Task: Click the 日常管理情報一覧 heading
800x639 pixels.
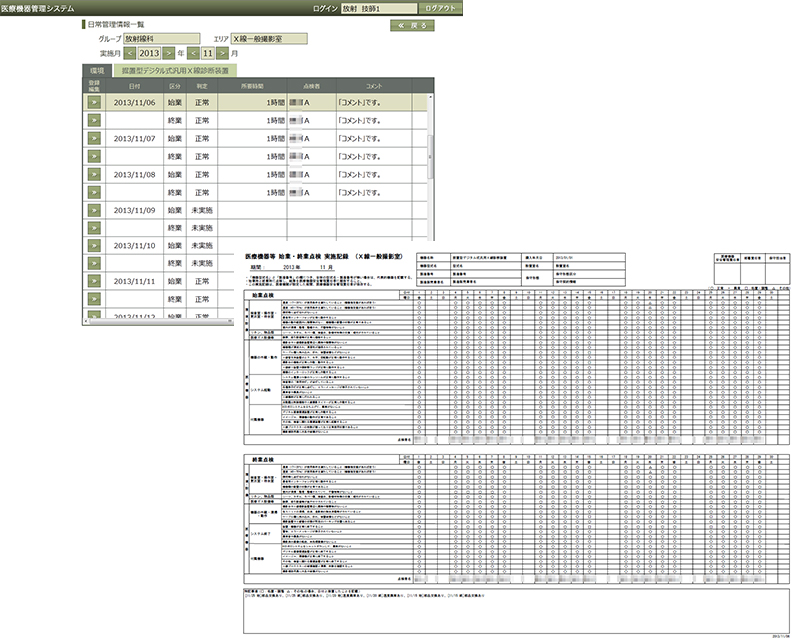Action: coord(116,24)
